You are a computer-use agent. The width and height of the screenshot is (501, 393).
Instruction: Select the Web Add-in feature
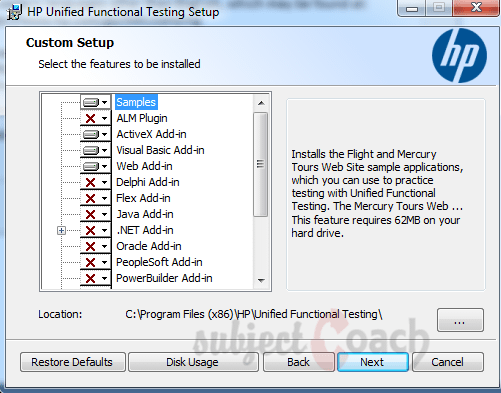(144, 166)
